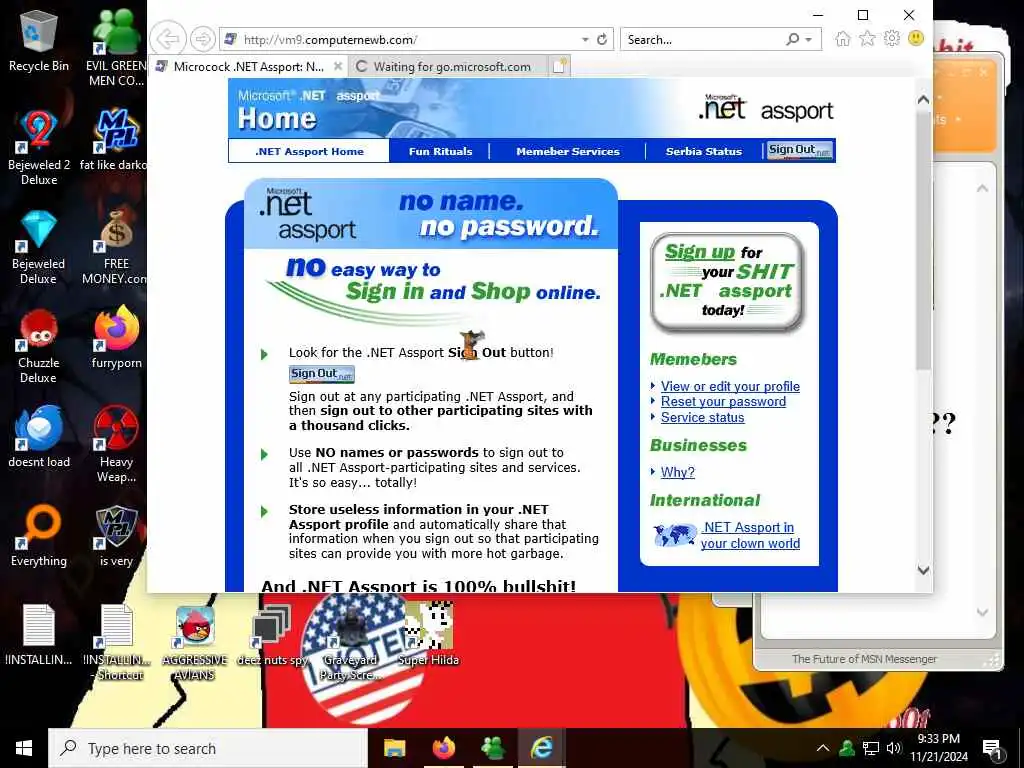Image resolution: width=1024 pixels, height=768 pixels.
Task: Open the Recycle Bin desktop icon
Action: (x=39, y=40)
